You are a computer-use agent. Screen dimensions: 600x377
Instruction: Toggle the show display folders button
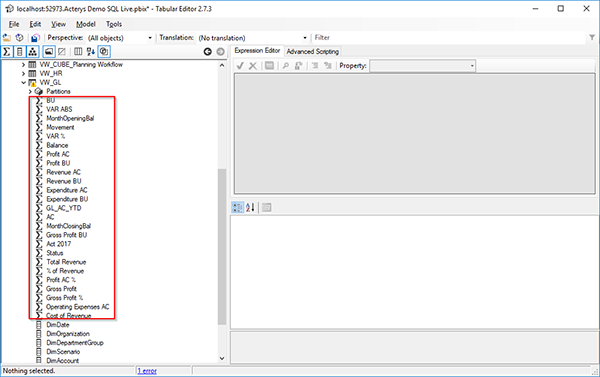pos(49,51)
